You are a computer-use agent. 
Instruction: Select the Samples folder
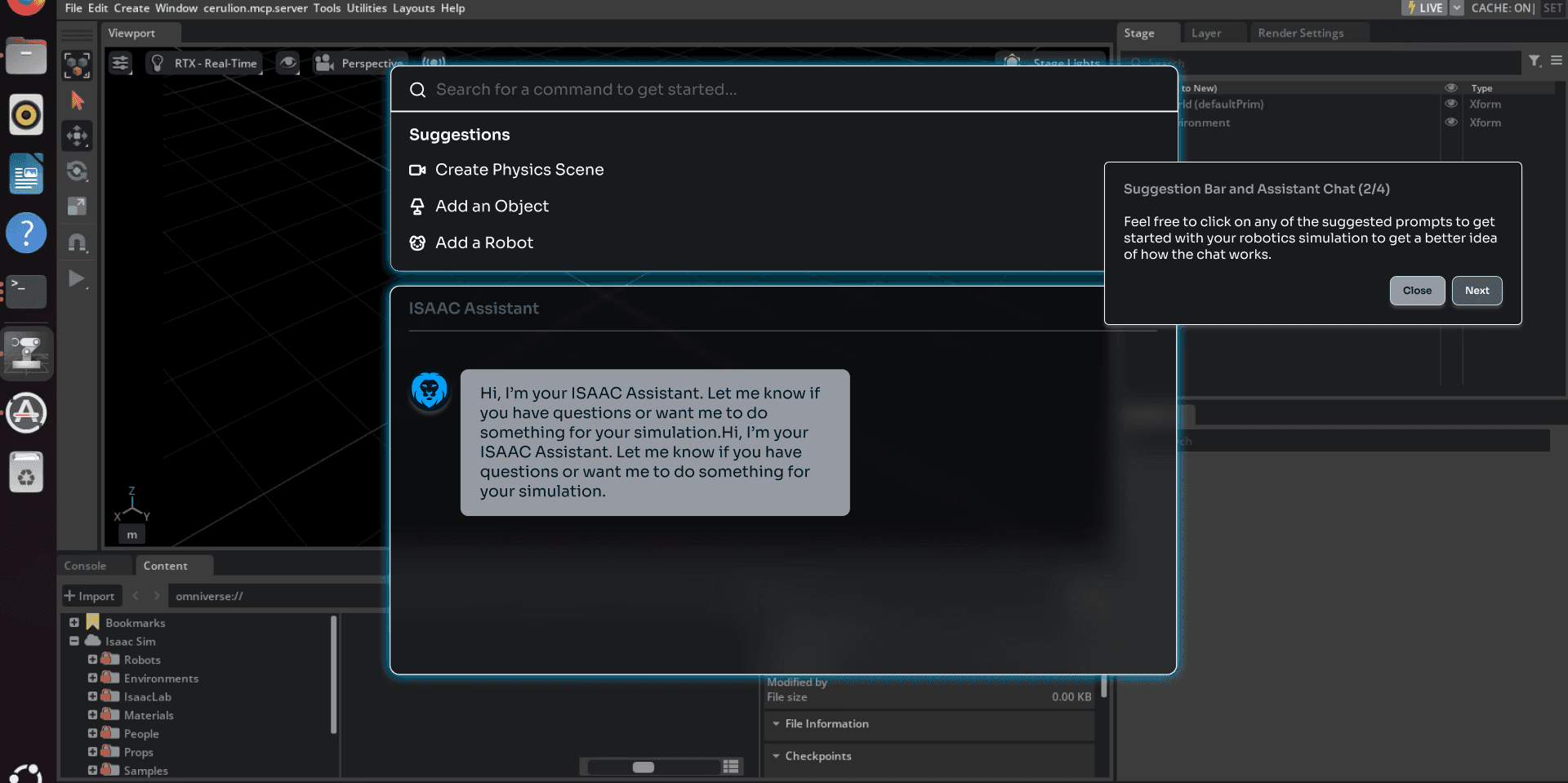click(x=145, y=771)
